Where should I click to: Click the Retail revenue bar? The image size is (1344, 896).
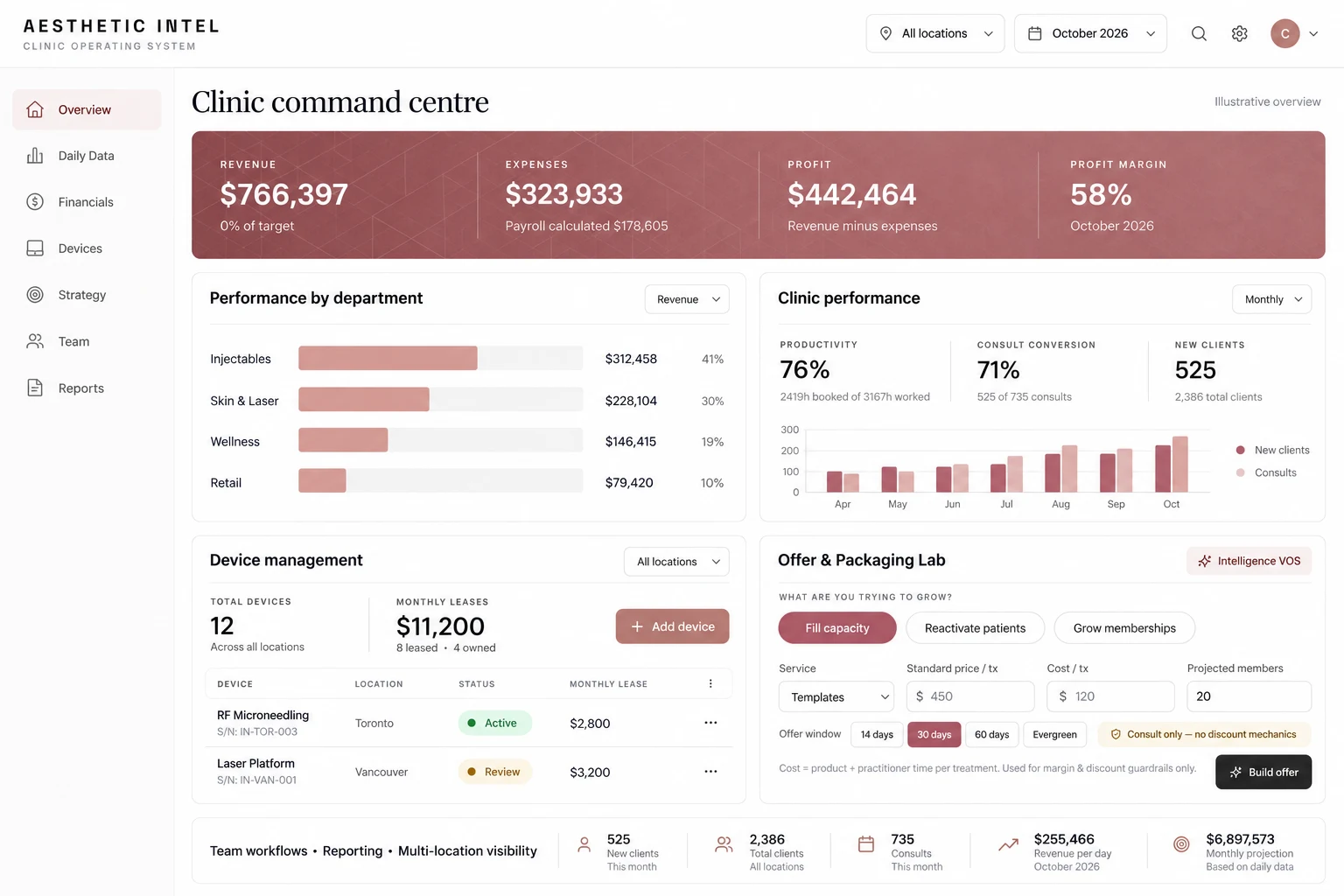tap(322, 480)
